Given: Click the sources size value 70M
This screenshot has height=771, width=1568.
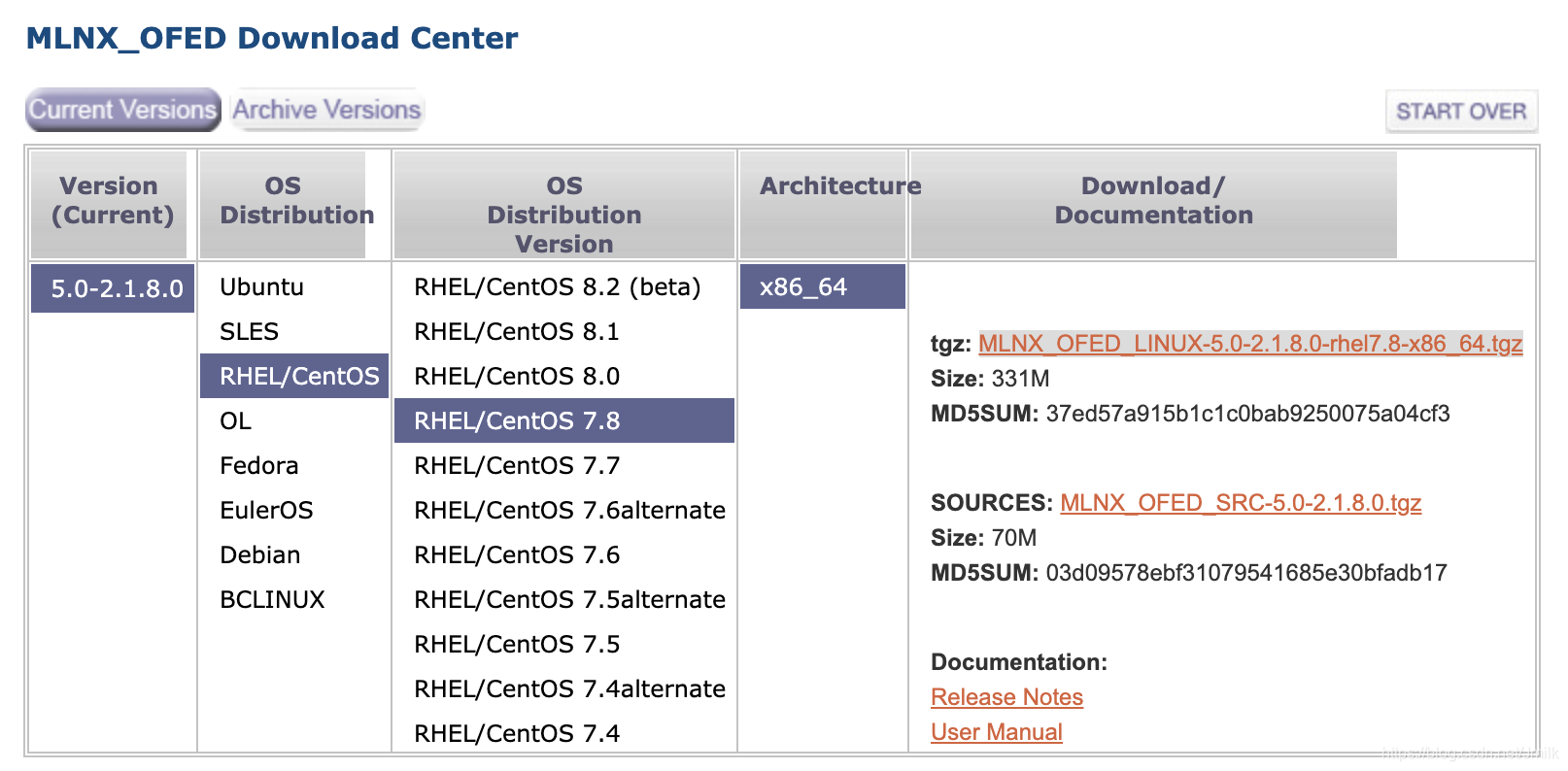Looking at the screenshot, I should (x=1013, y=538).
